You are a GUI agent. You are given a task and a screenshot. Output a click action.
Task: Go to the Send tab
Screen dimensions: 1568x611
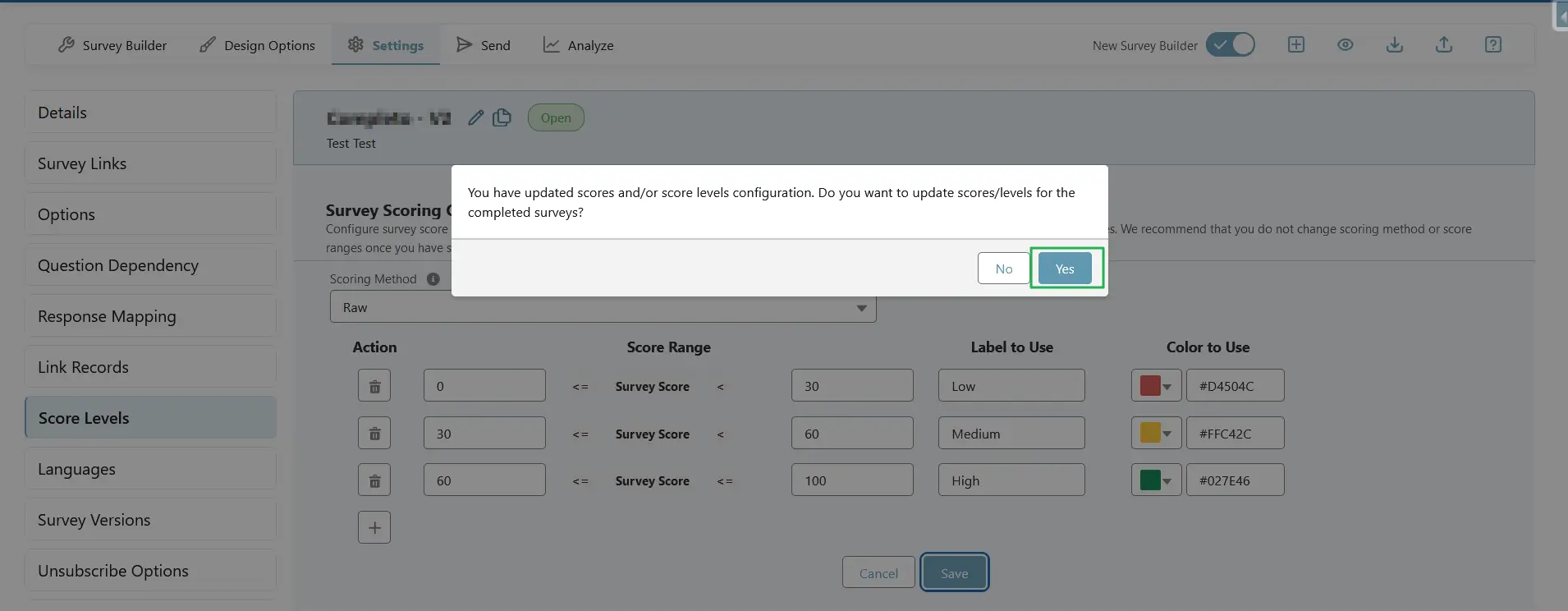[484, 45]
